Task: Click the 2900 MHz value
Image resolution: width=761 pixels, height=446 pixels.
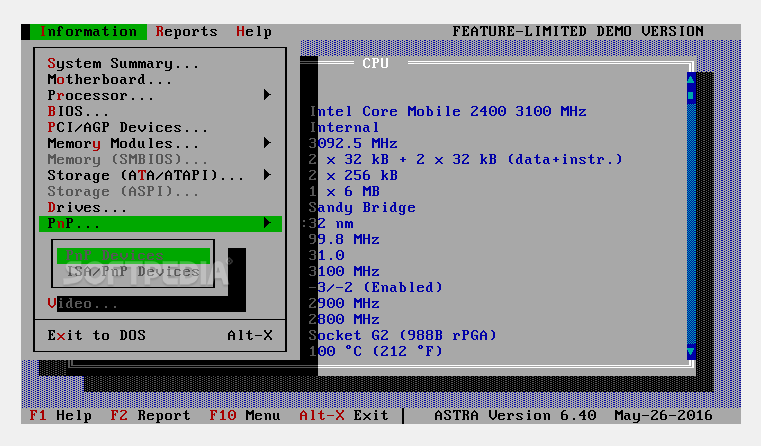Action: [344, 304]
